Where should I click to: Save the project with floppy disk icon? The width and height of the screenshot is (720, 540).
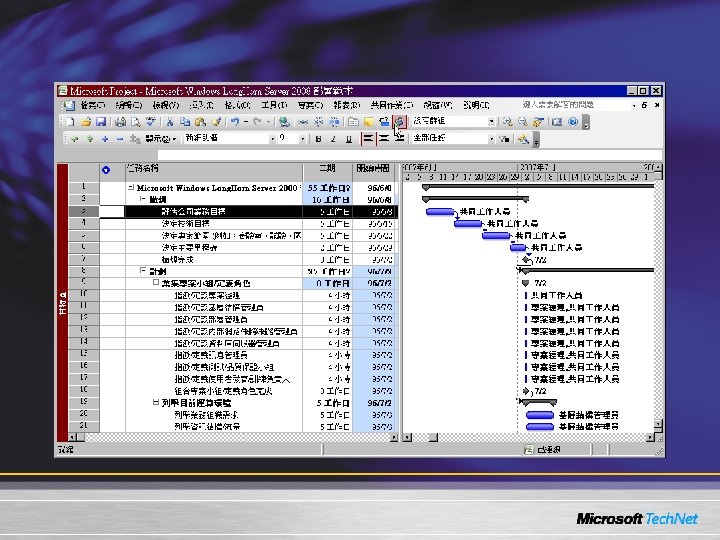point(101,122)
